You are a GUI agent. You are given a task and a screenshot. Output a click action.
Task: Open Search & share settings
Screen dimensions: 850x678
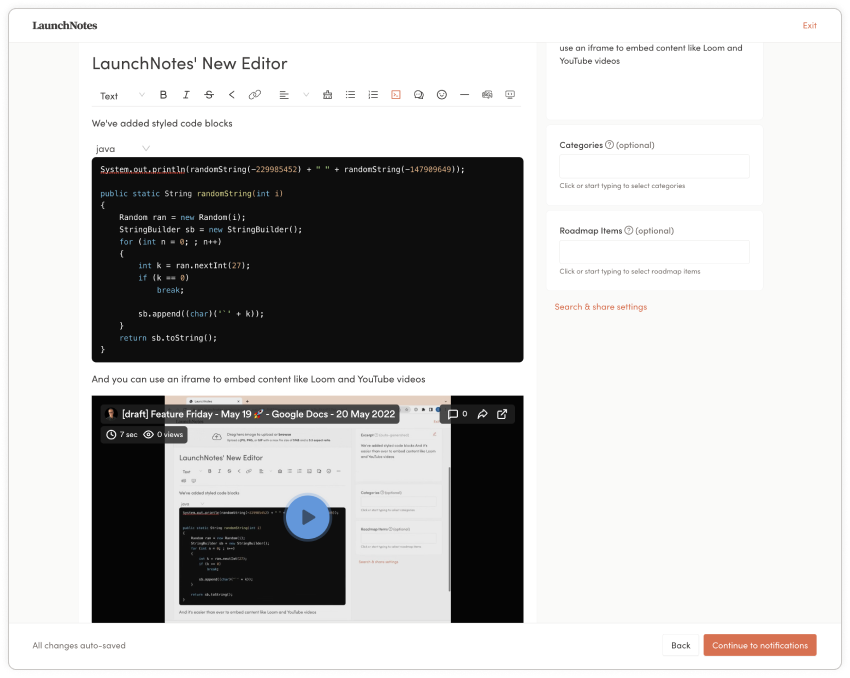(x=601, y=307)
